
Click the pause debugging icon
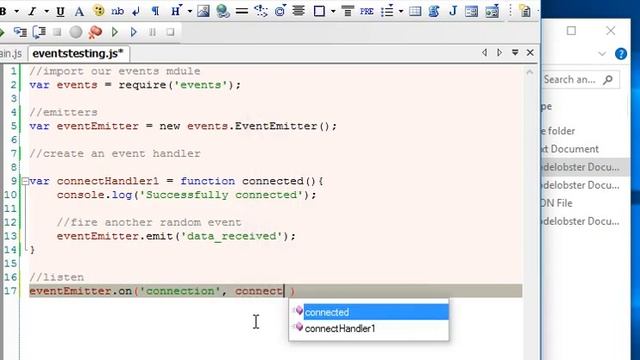tap(152, 32)
